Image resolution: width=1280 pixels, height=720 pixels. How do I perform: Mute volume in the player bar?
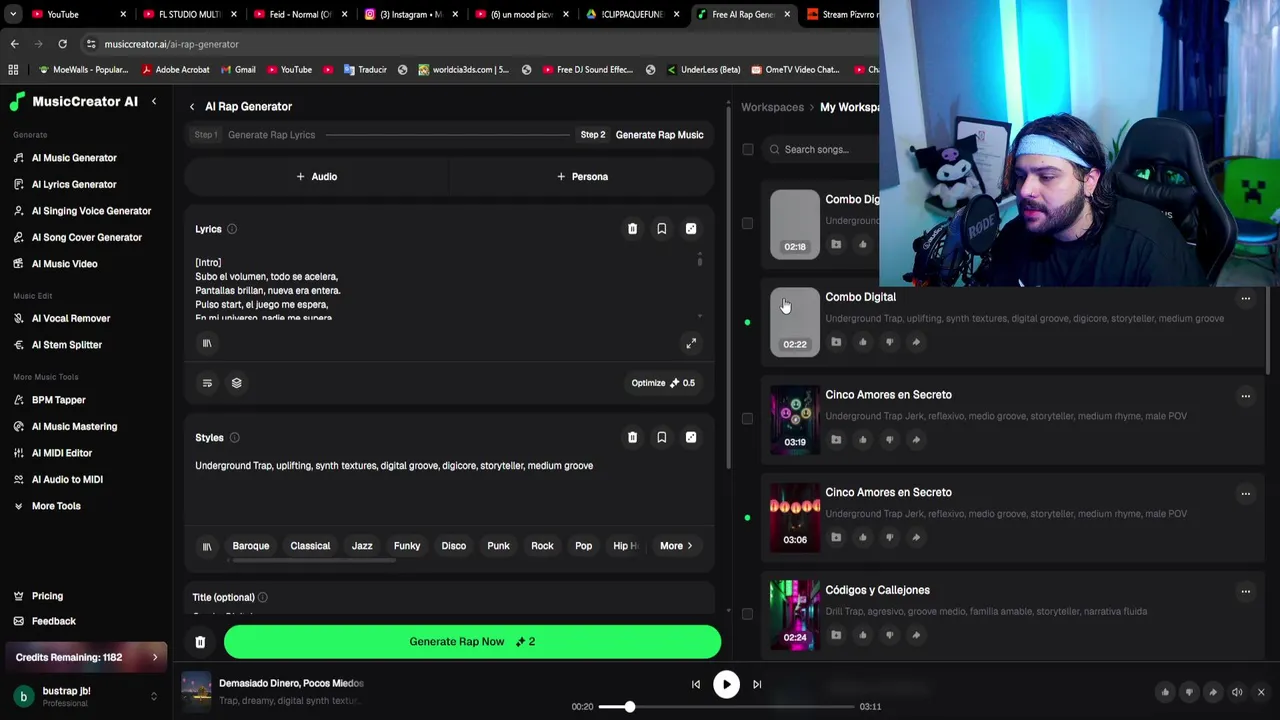[x=1237, y=692]
